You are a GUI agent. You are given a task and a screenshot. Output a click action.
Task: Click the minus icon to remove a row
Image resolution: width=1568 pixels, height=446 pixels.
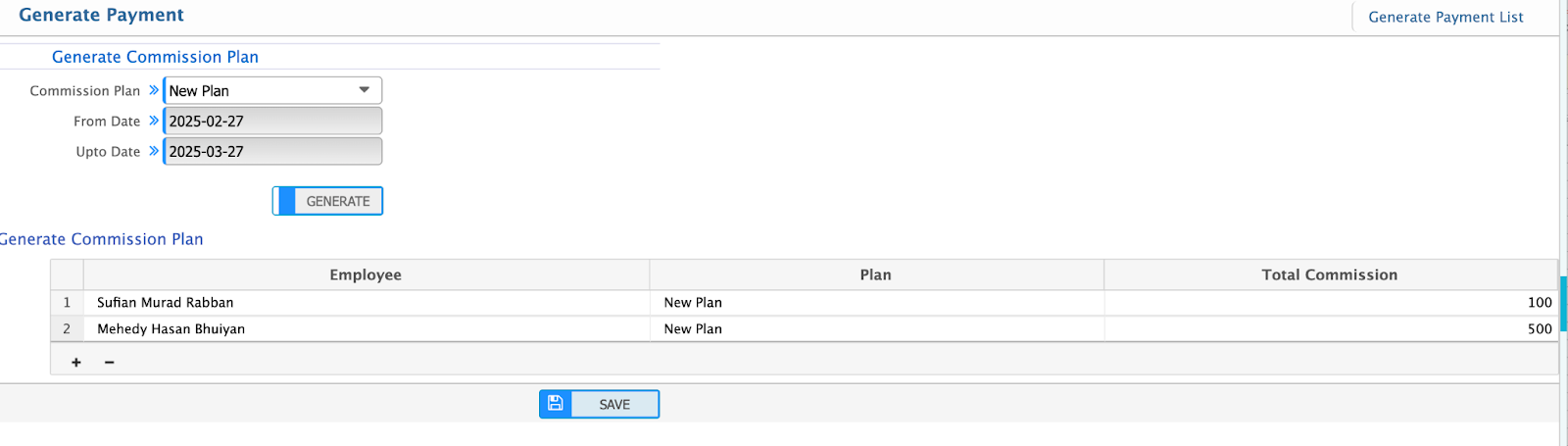click(x=109, y=363)
